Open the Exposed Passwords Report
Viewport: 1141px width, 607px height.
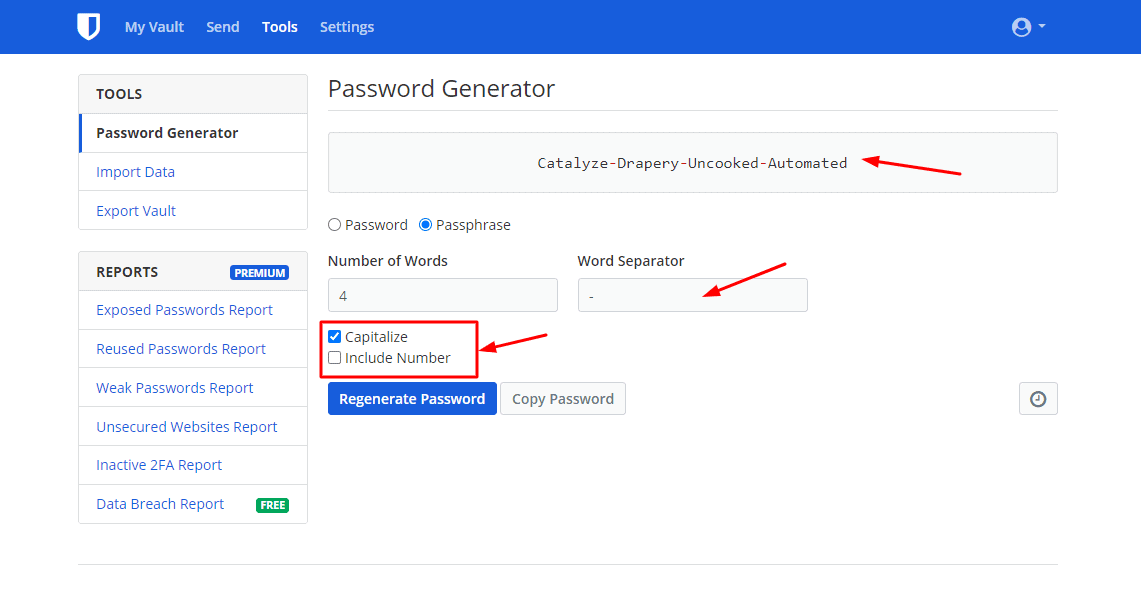pyautogui.click(x=184, y=310)
